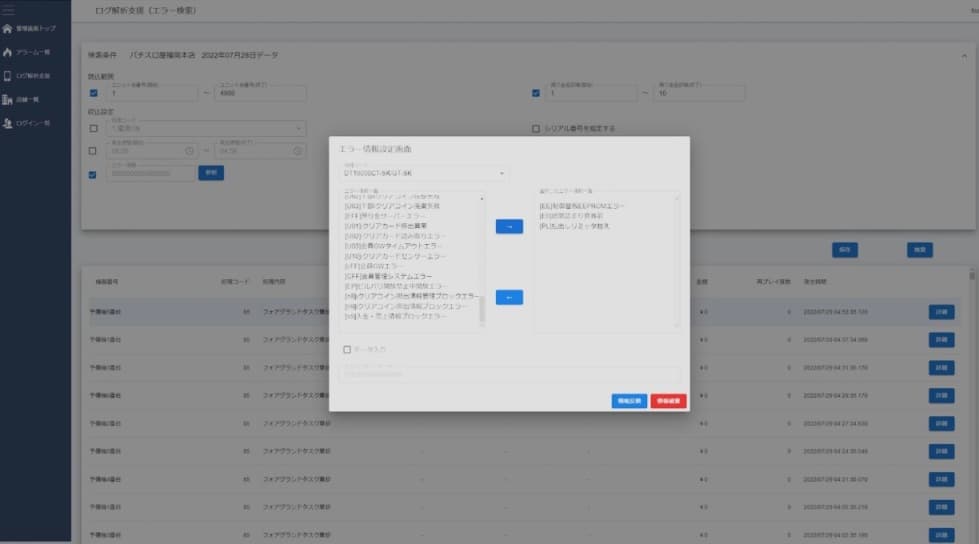Select the phone-shaped log analysis icon
Viewport: 979px width, 544px height.
(9, 76)
